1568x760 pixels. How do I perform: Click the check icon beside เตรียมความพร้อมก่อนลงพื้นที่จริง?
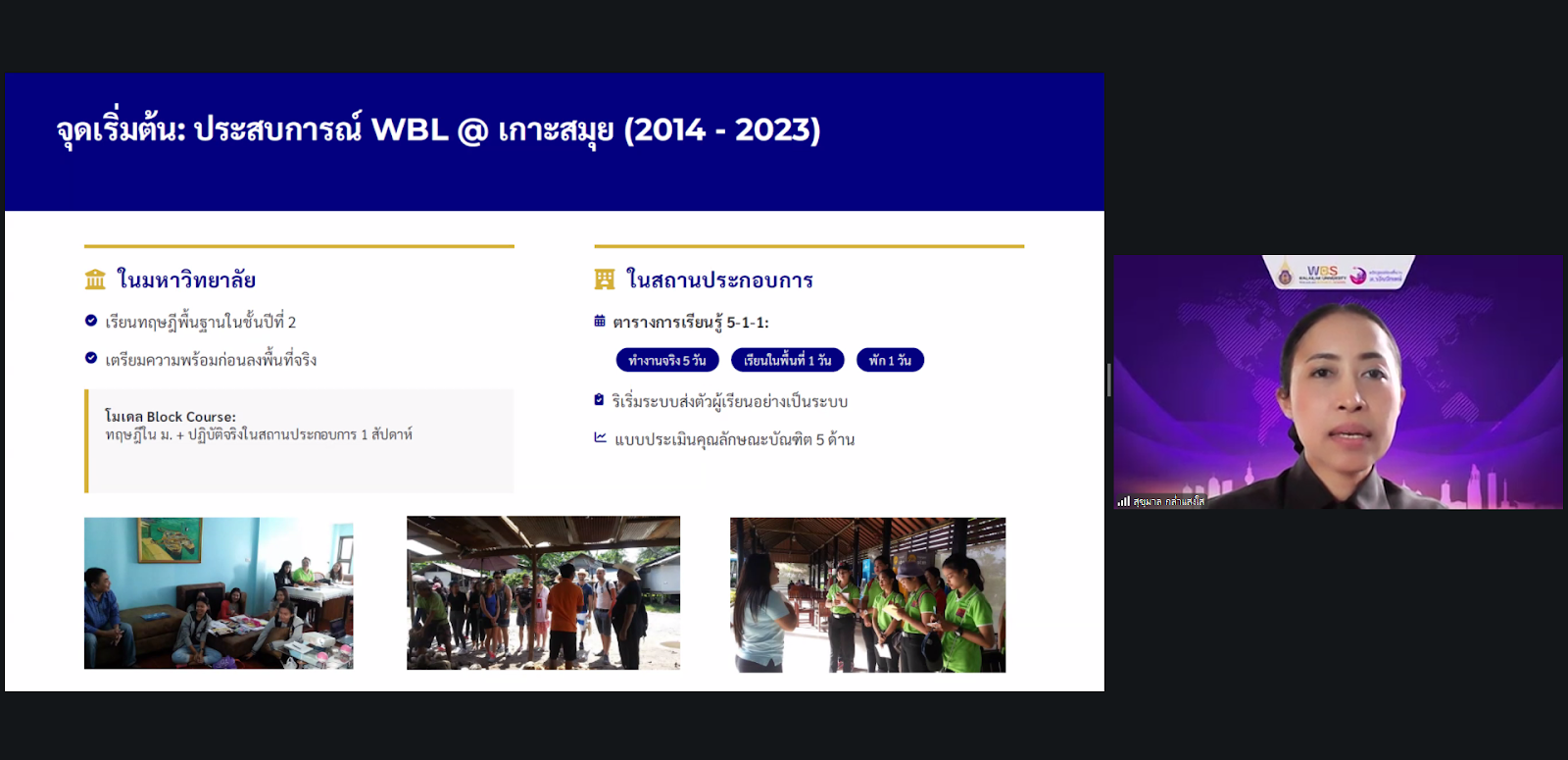(x=91, y=358)
